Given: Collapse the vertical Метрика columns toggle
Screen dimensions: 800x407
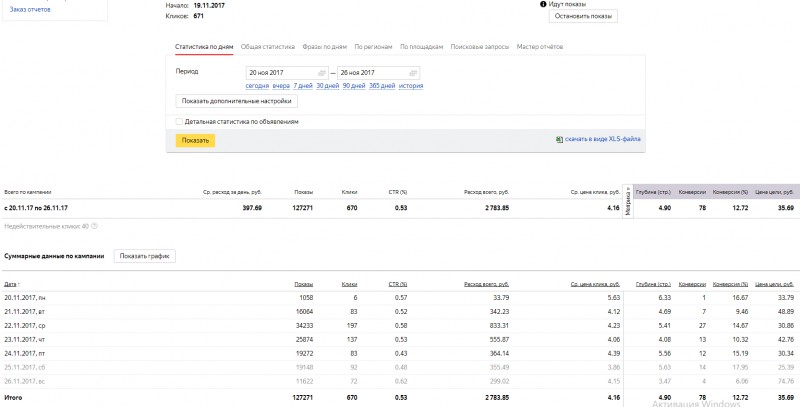Looking at the screenshot, I should [628, 201].
